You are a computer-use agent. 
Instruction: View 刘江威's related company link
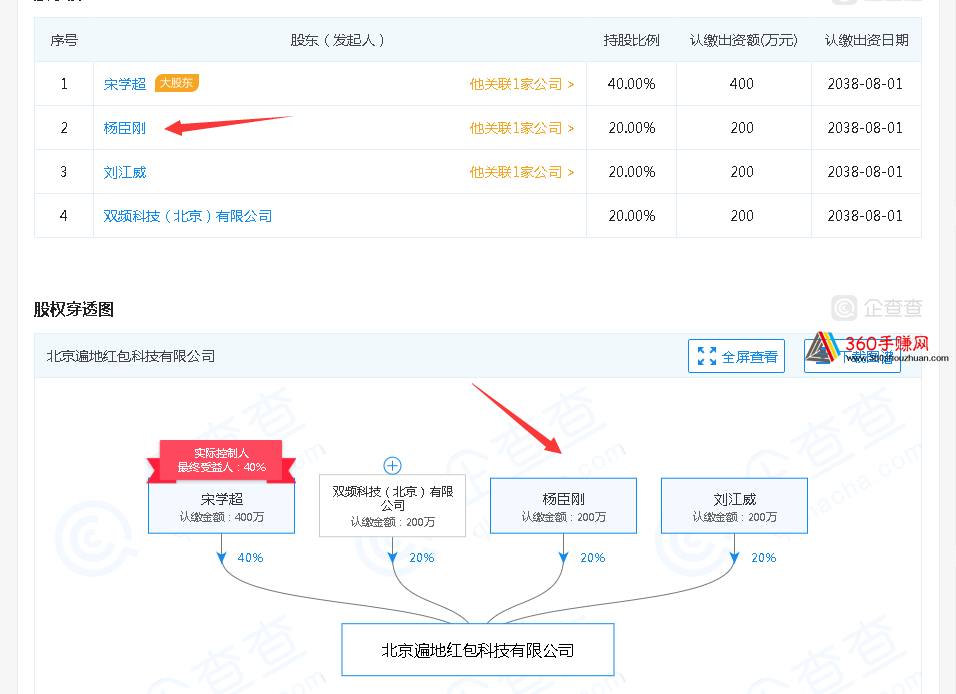click(522, 172)
